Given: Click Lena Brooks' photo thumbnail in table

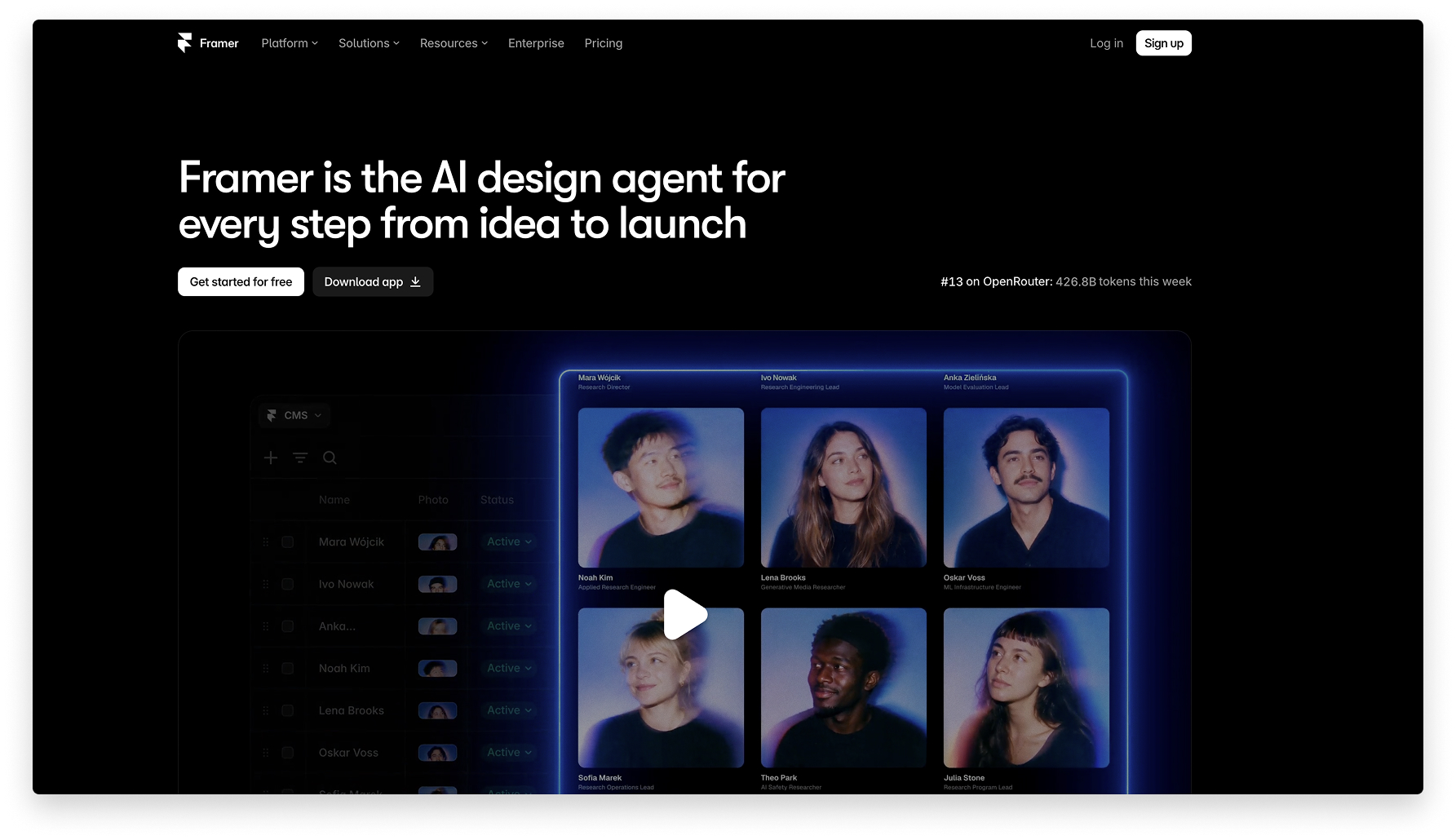Looking at the screenshot, I should 437,710.
